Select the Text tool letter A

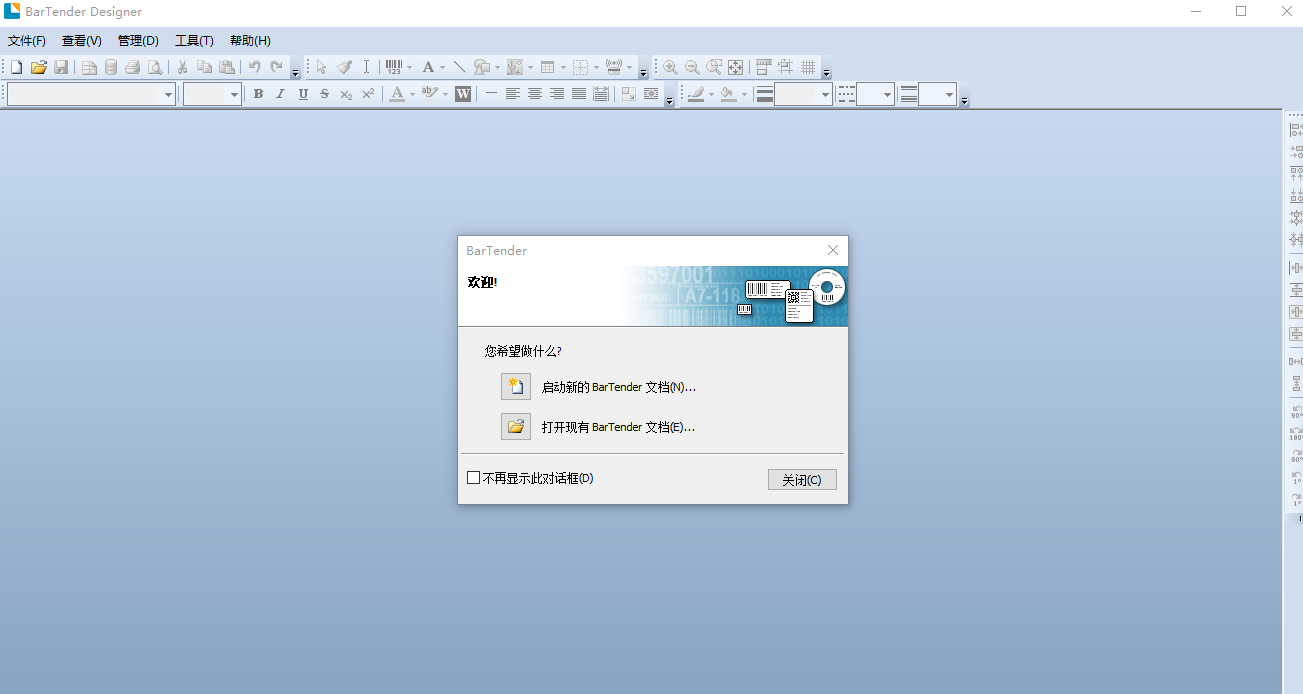[428, 67]
